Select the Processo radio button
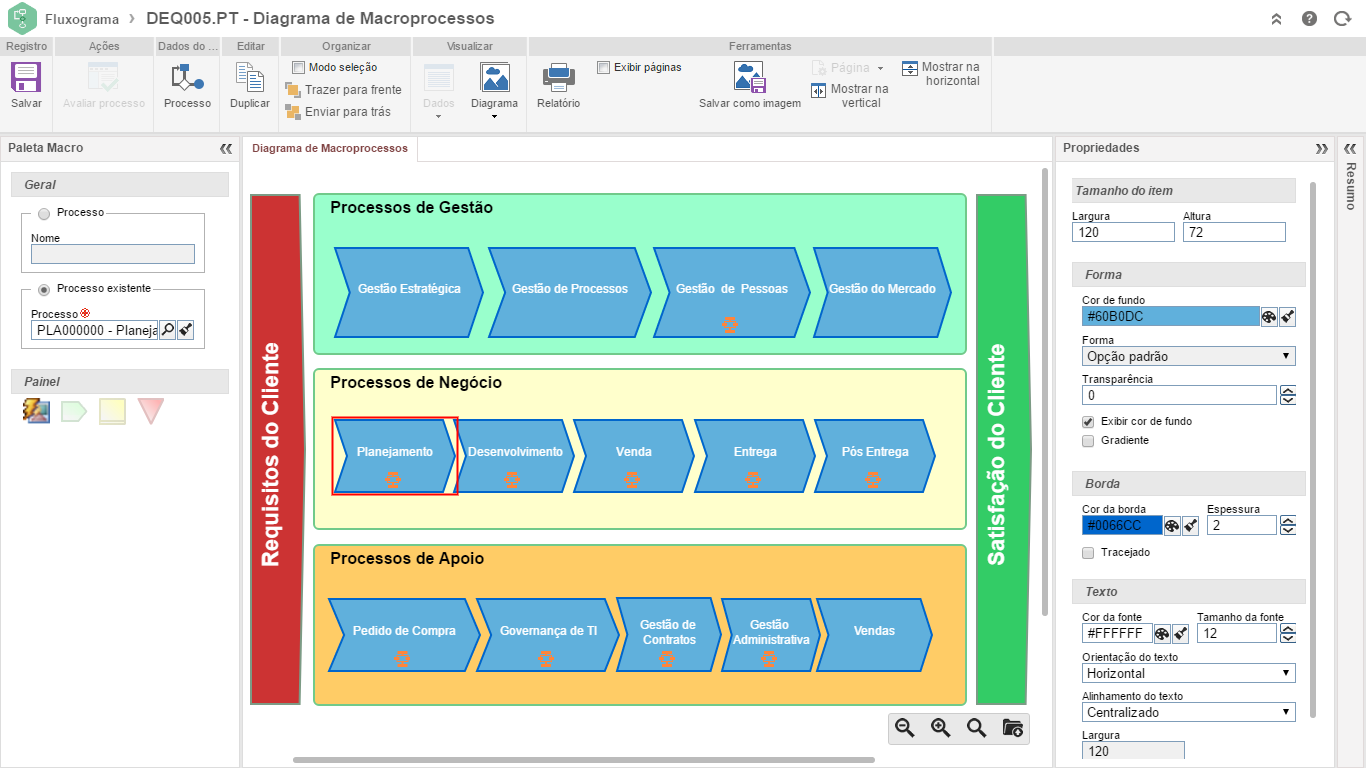 pyautogui.click(x=43, y=213)
